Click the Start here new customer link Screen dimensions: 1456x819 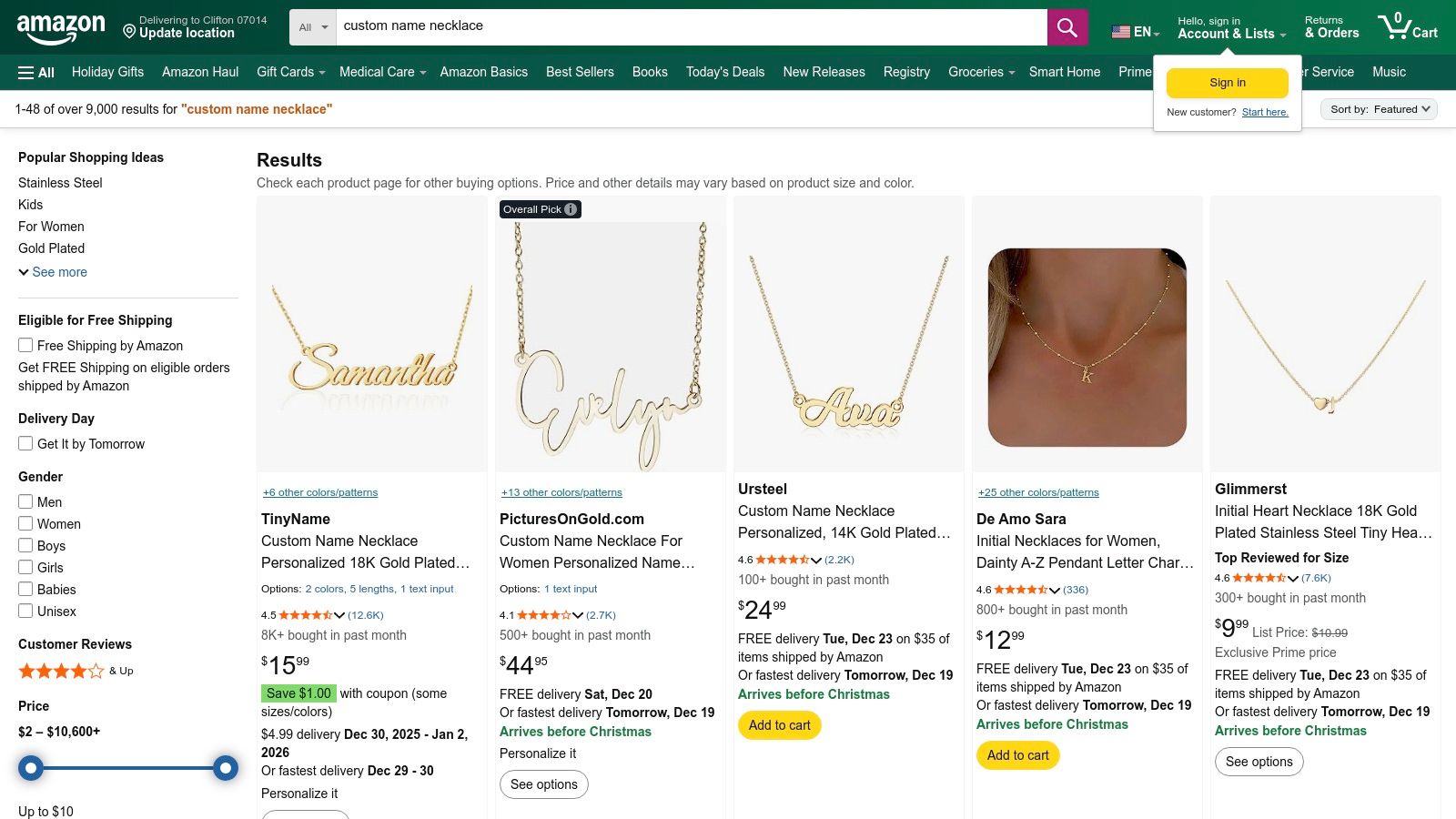pyautogui.click(x=1266, y=112)
